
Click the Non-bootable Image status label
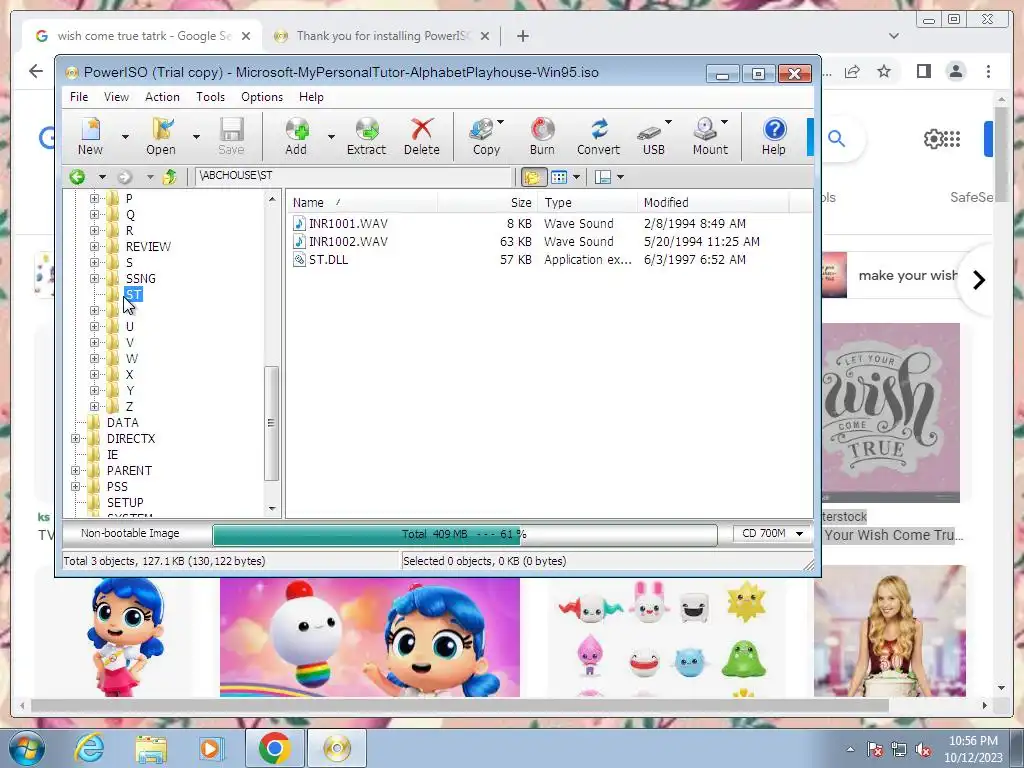pos(130,533)
